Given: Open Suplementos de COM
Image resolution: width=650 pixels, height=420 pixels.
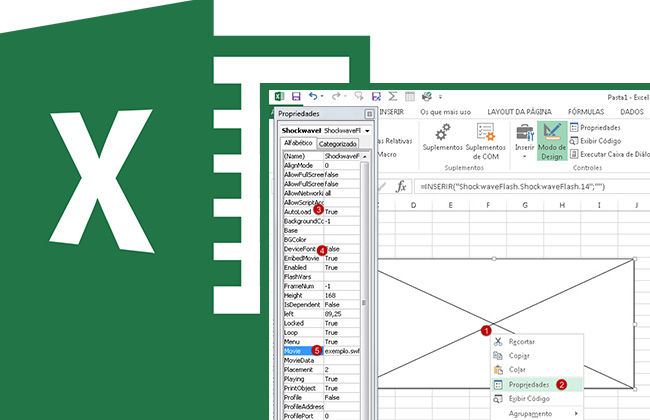Looking at the screenshot, I should tap(485, 142).
